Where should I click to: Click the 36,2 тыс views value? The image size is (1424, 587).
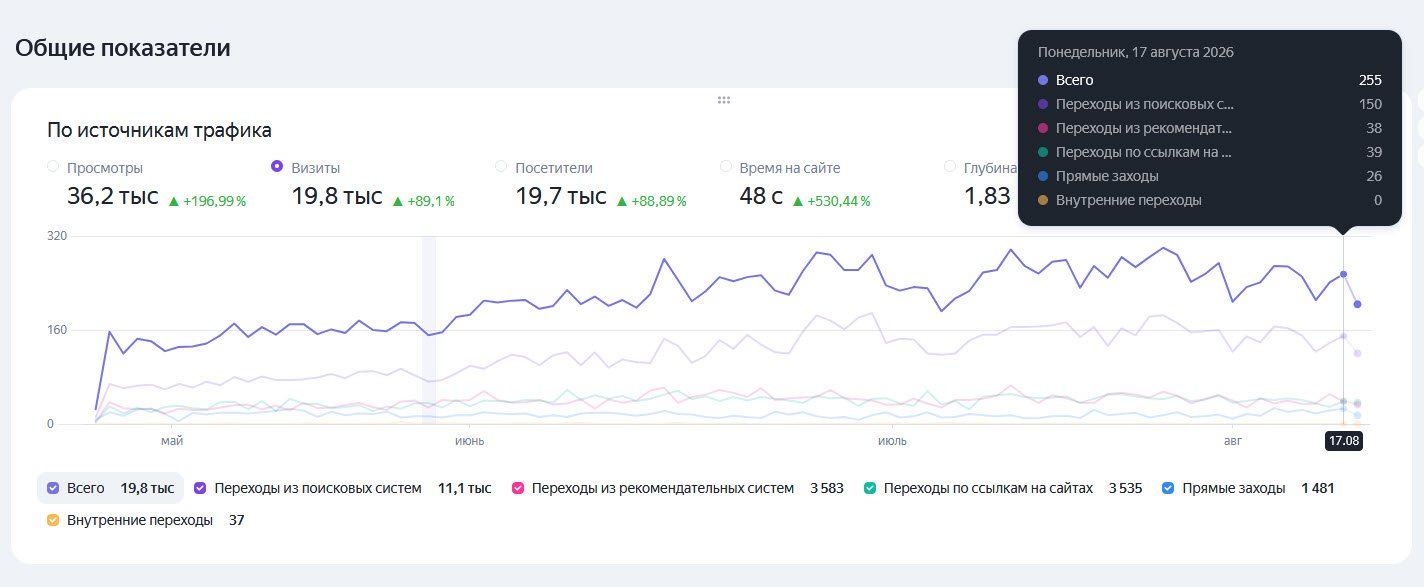tap(113, 196)
